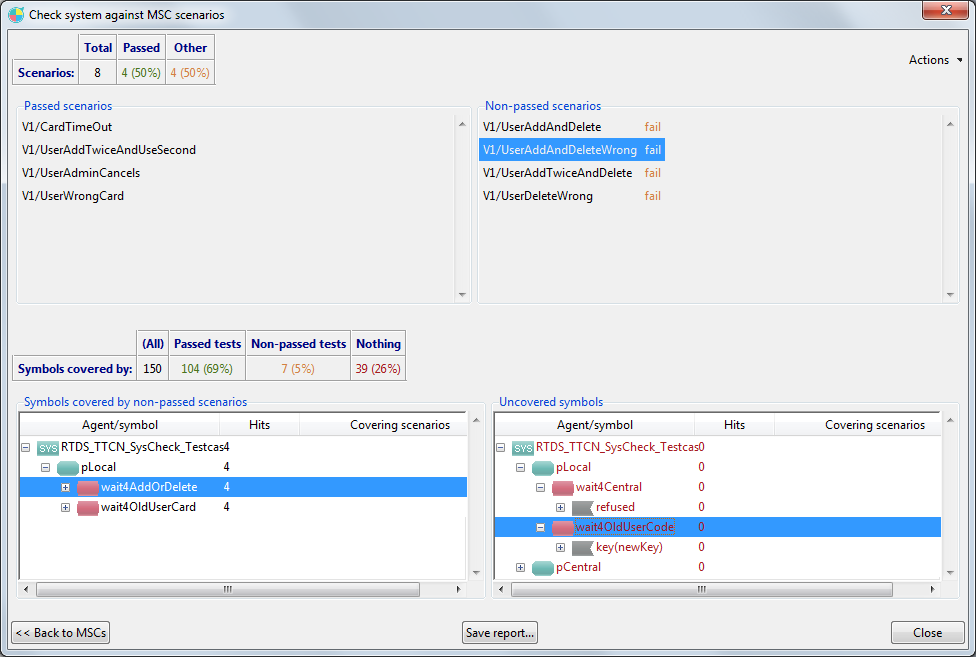Screen dimensions: 976x657
Task: Expand the pCentral node in uncovered symbols
Action: 520,568
